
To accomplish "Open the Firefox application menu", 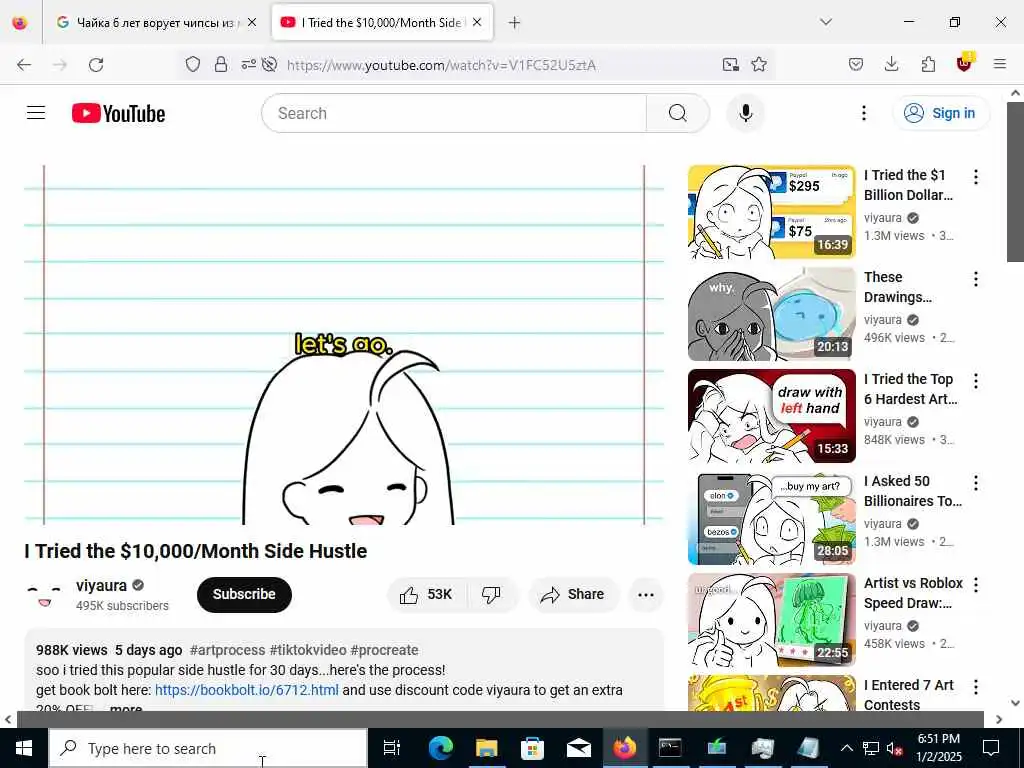I will pyautogui.click(x=1000, y=64).
